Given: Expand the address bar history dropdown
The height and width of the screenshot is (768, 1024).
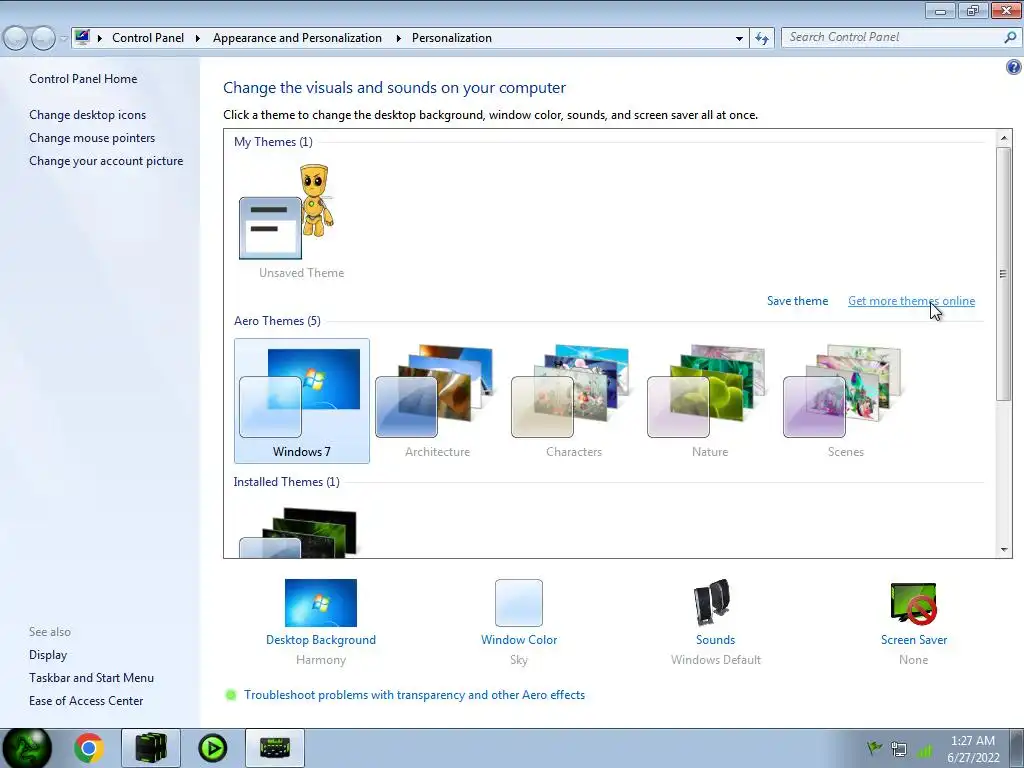Looking at the screenshot, I should [739, 39].
